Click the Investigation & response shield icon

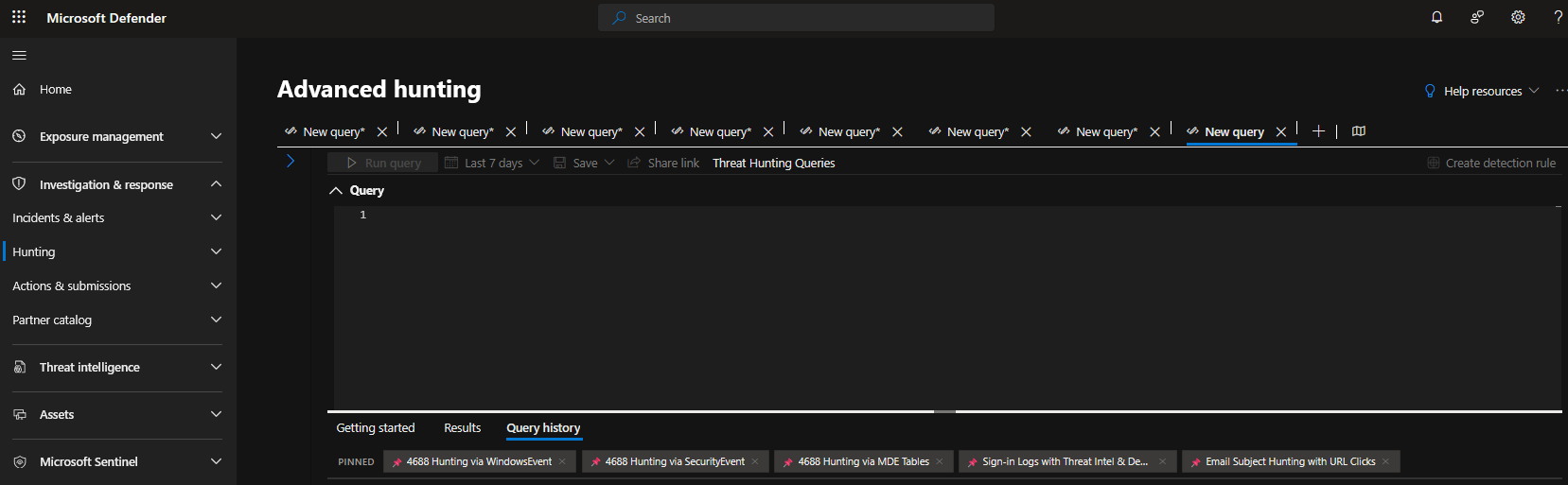tap(19, 183)
